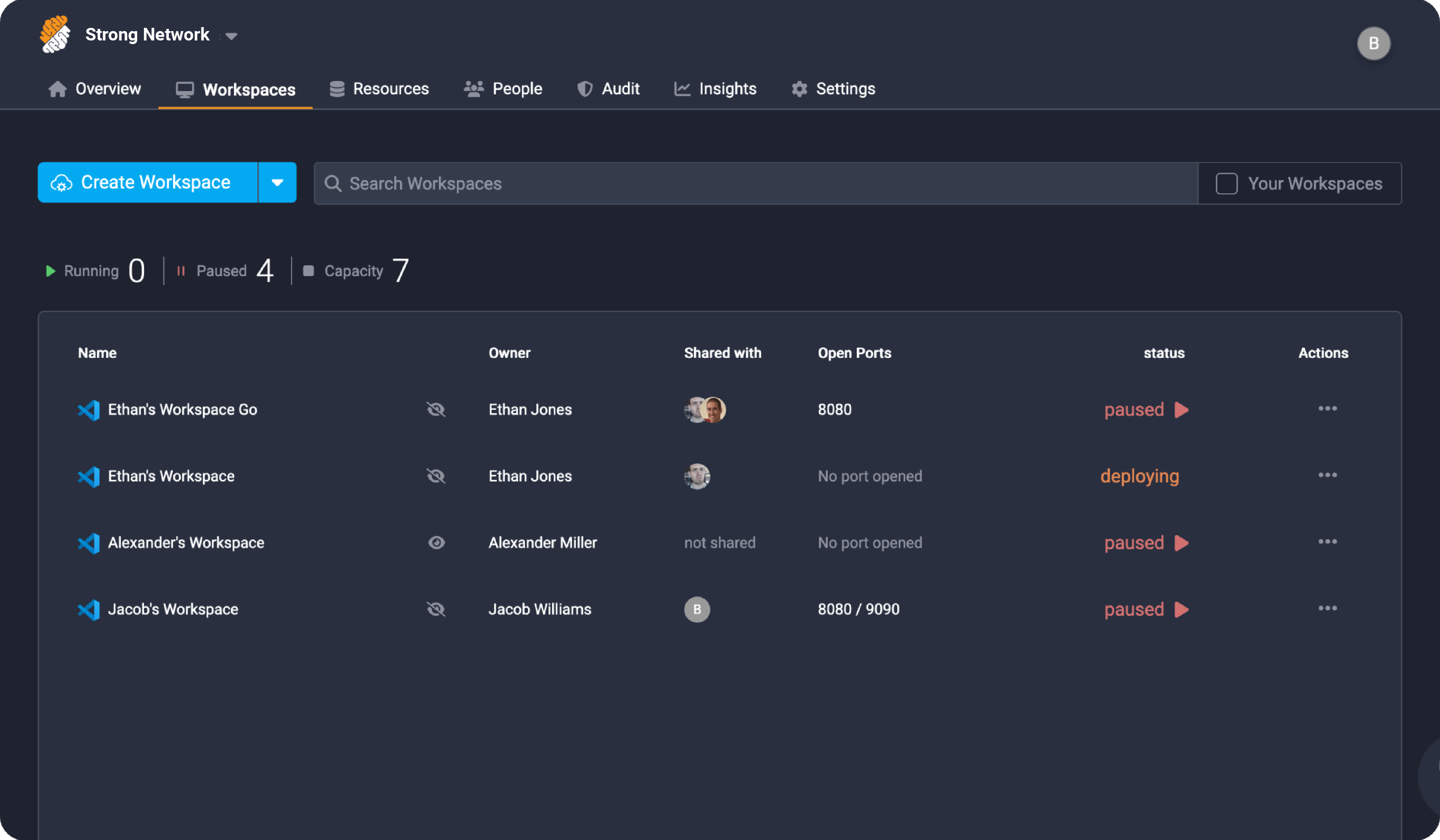The height and width of the screenshot is (840, 1440).
Task: Expand the Strong Network organization menu
Action: coord(231,35)
